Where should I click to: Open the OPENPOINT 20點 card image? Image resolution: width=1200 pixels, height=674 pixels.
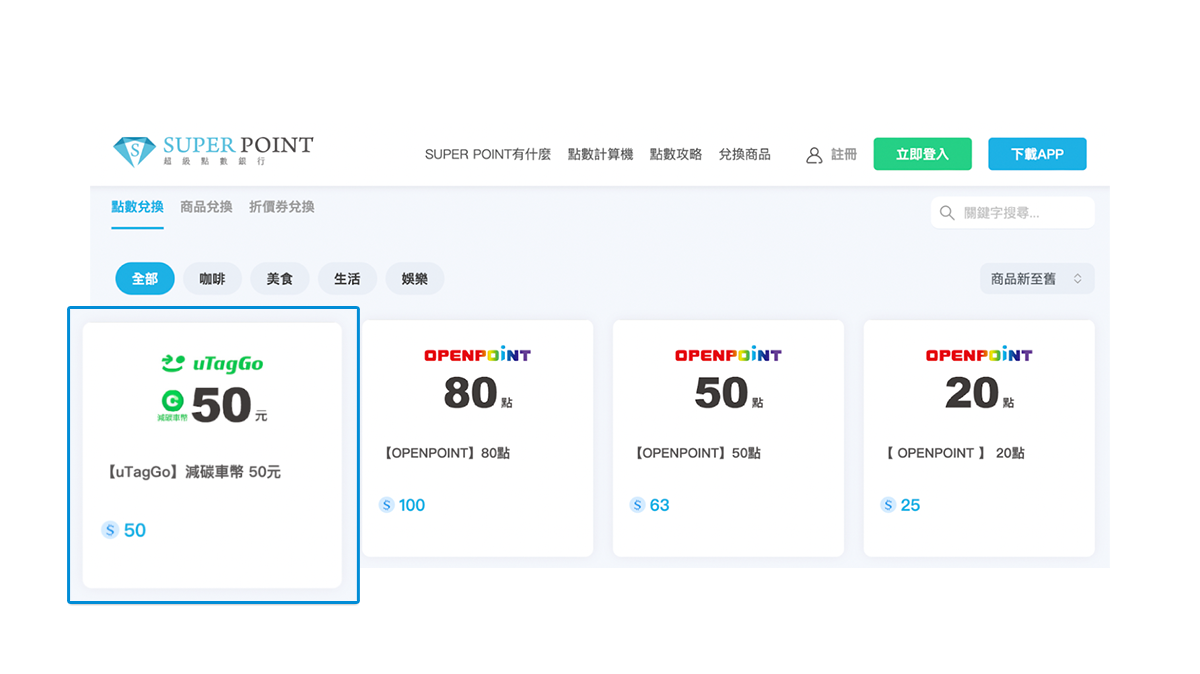[979, 380]
